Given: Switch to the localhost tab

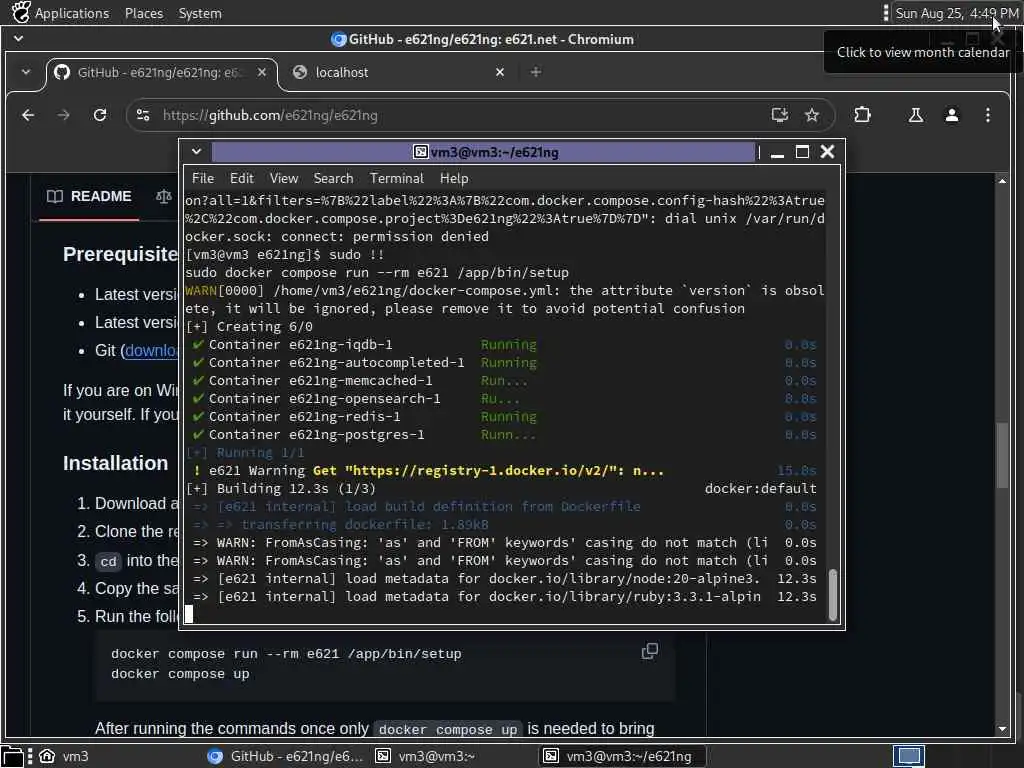Looking at the screenshot, I should point(398,72).
